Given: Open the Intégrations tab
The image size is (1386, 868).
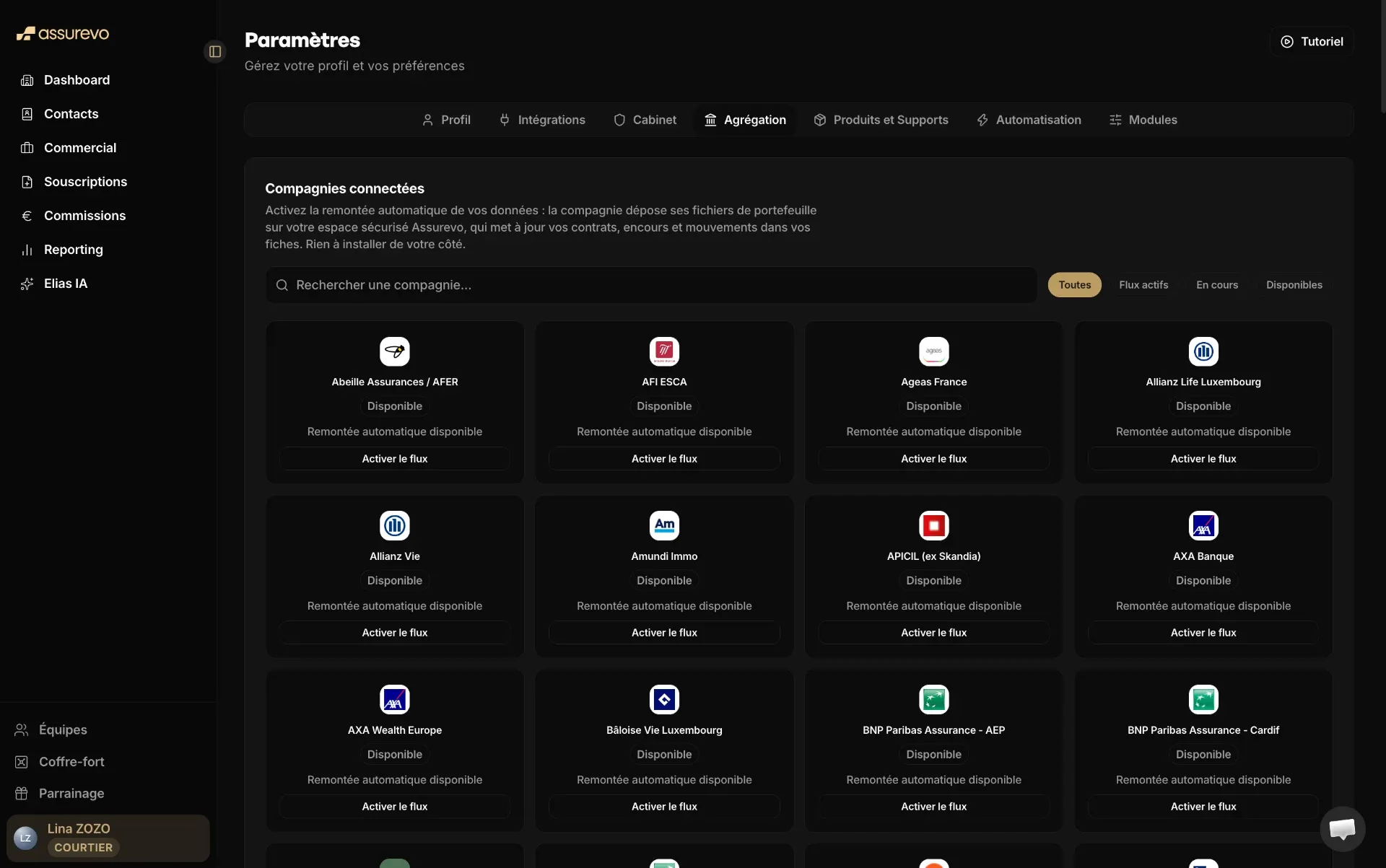Looking at the screenshot, I should [542, 120].
